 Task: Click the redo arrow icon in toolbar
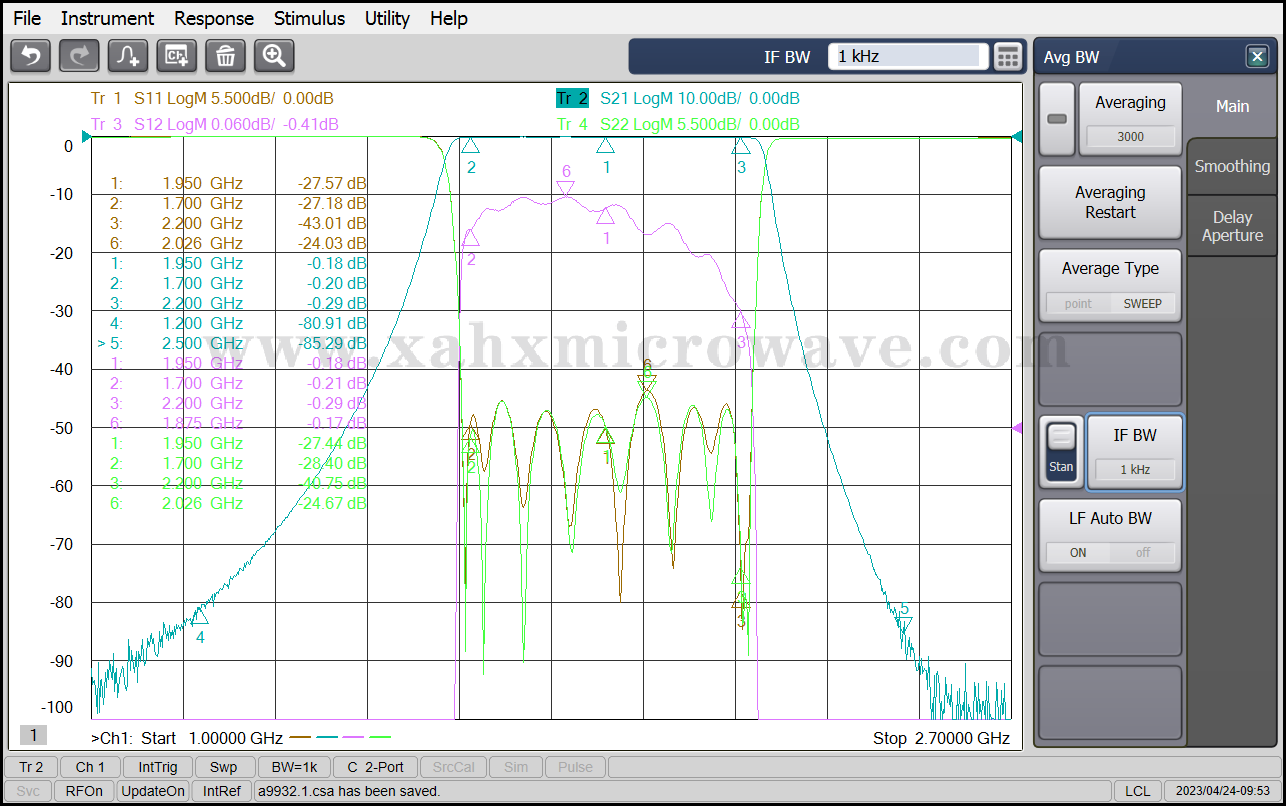(79, 56)
